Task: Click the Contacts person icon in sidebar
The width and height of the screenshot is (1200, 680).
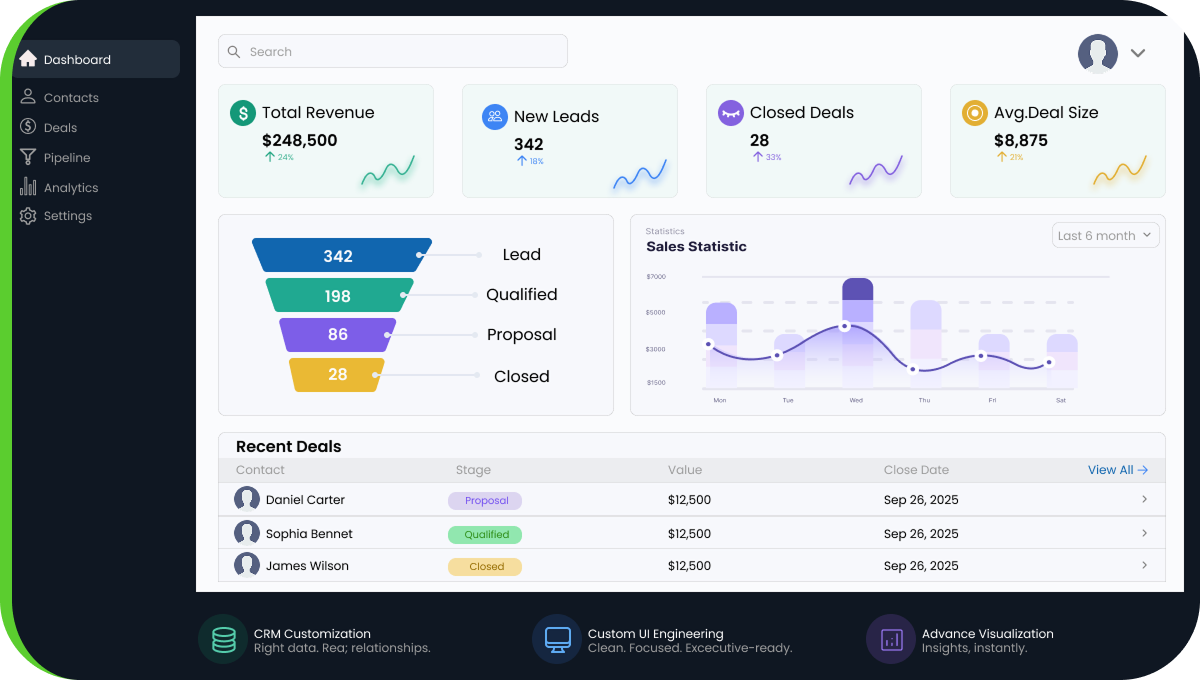Action: click(x=28, y=97)
